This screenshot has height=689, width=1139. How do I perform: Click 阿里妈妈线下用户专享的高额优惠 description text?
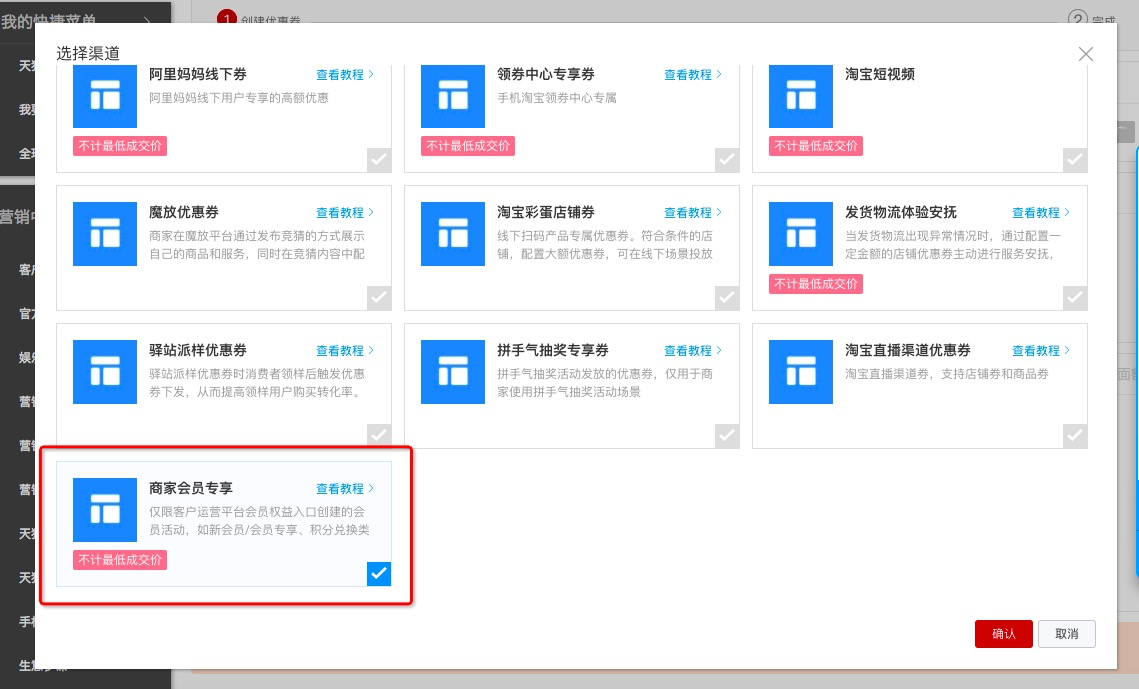tap(239, 98)
